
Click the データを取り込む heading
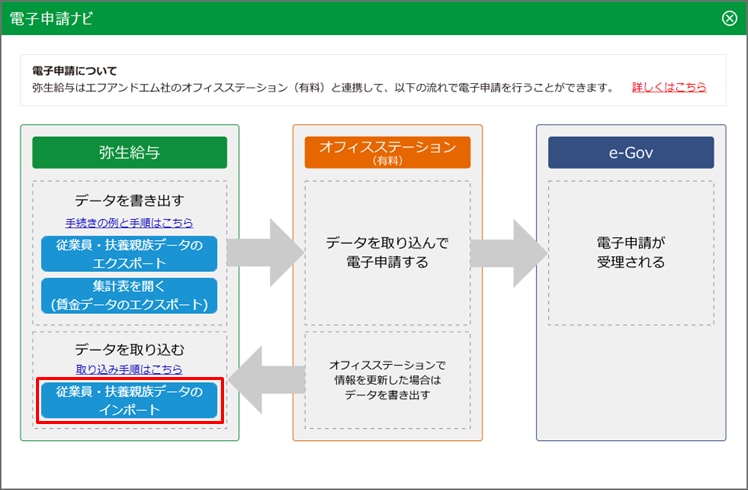pos(129,350)
